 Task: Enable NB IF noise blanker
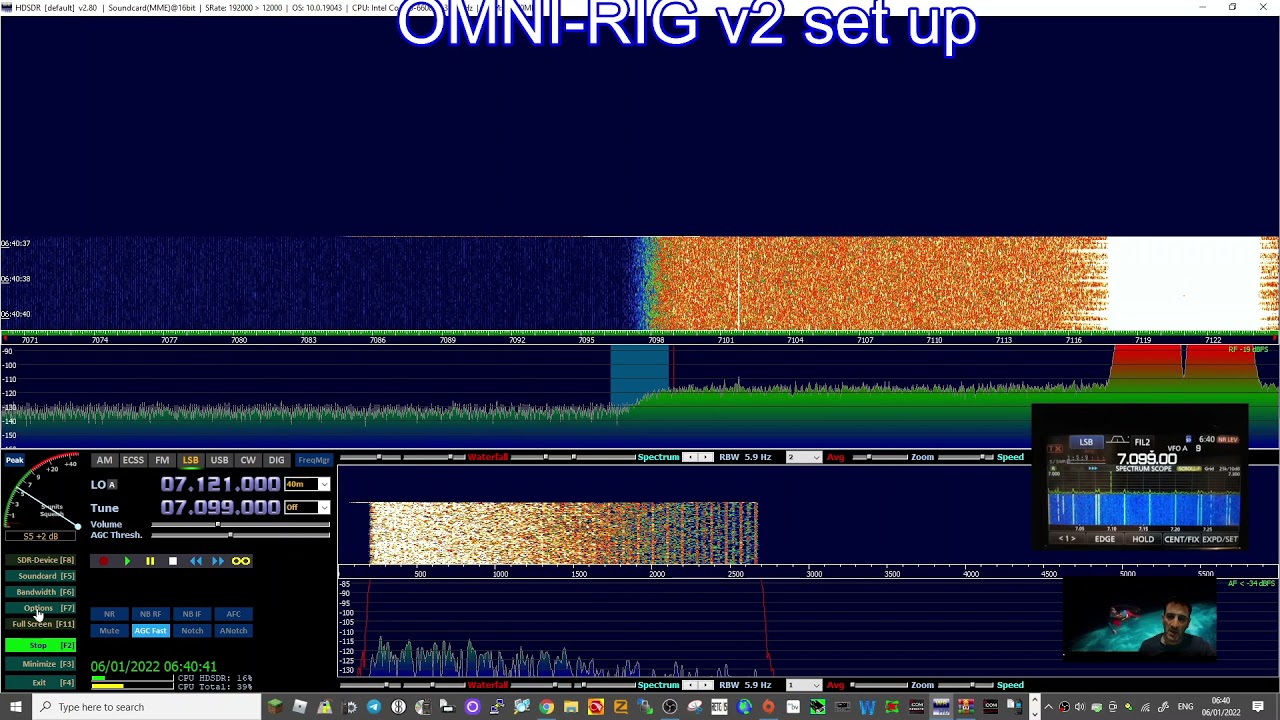point(192,614)
